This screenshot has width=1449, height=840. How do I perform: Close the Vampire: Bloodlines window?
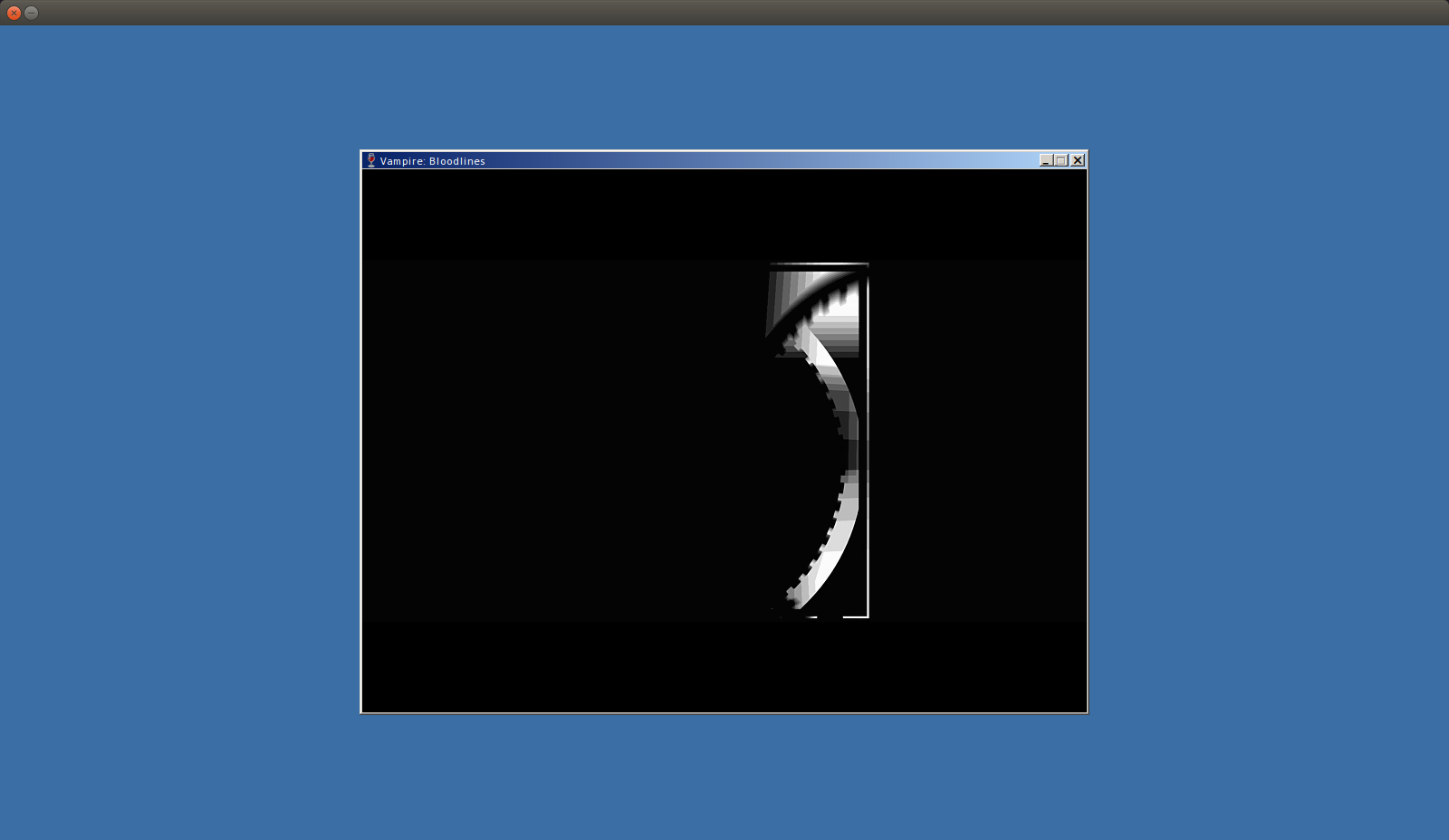pos(1078,160)
